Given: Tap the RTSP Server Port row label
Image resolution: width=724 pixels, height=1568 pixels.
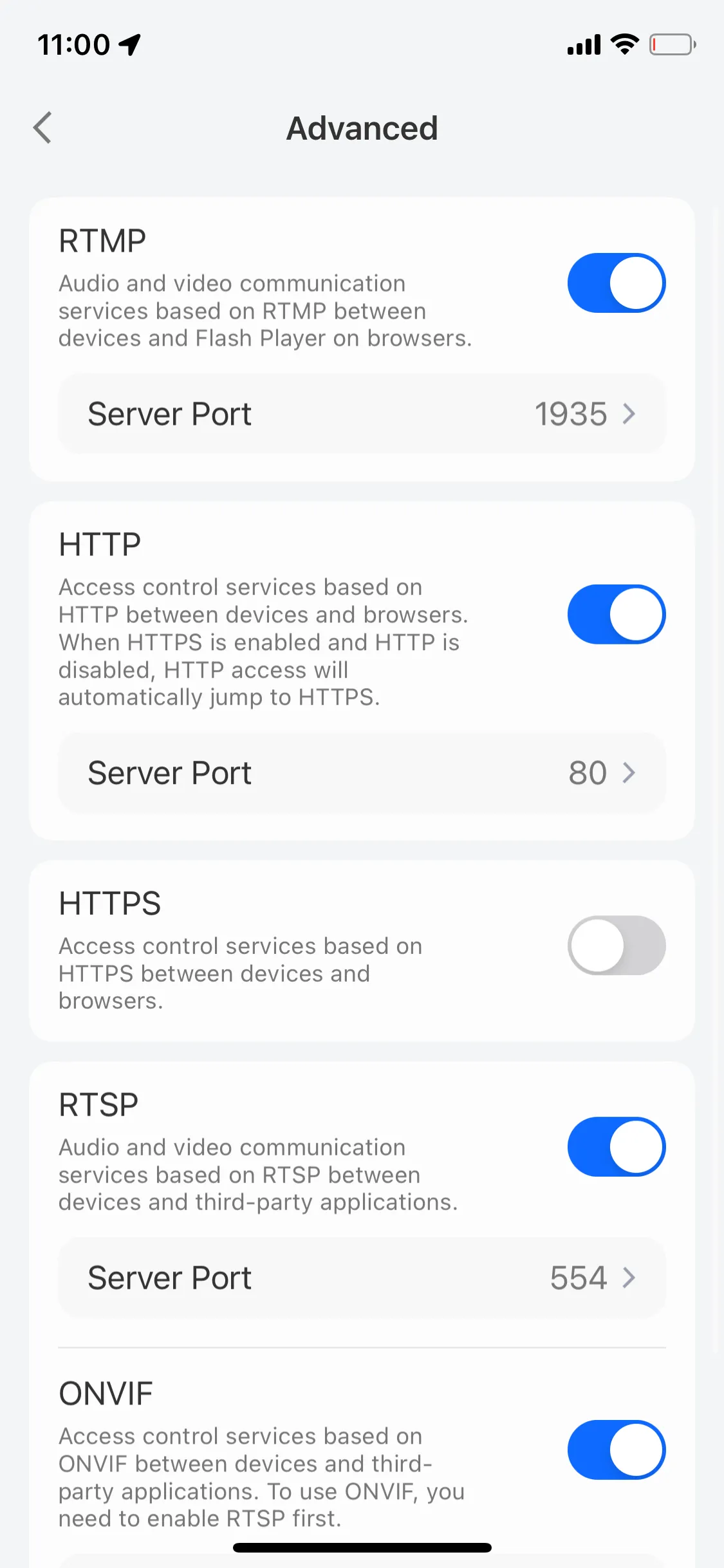Looking at the screenshot, I should [x=169, y=1278].
